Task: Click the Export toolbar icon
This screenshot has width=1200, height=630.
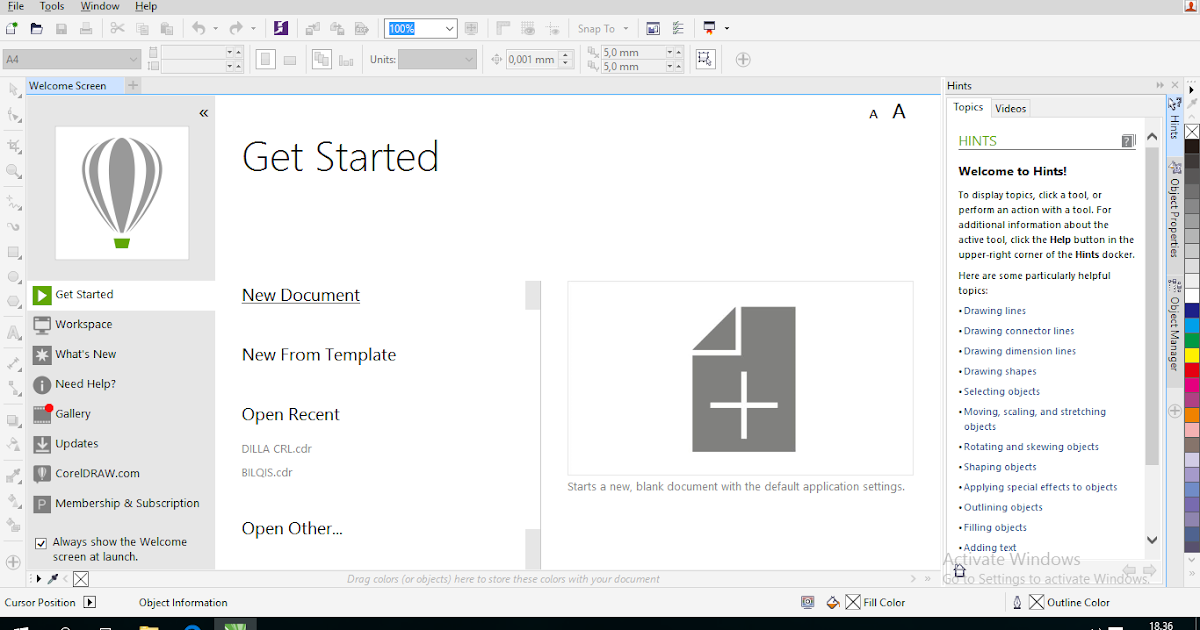Action: pyautogui.click(x=338, y=29)
